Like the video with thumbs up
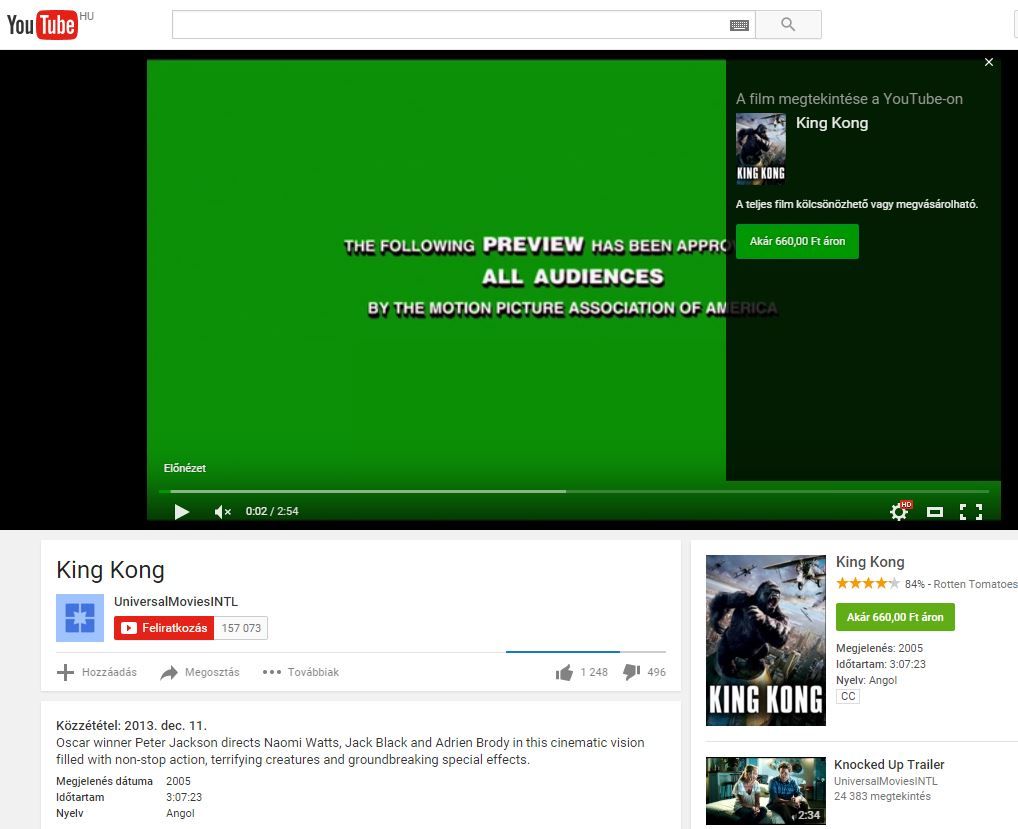Viewport: 1018px width, 829px height. tap(582, 673)
